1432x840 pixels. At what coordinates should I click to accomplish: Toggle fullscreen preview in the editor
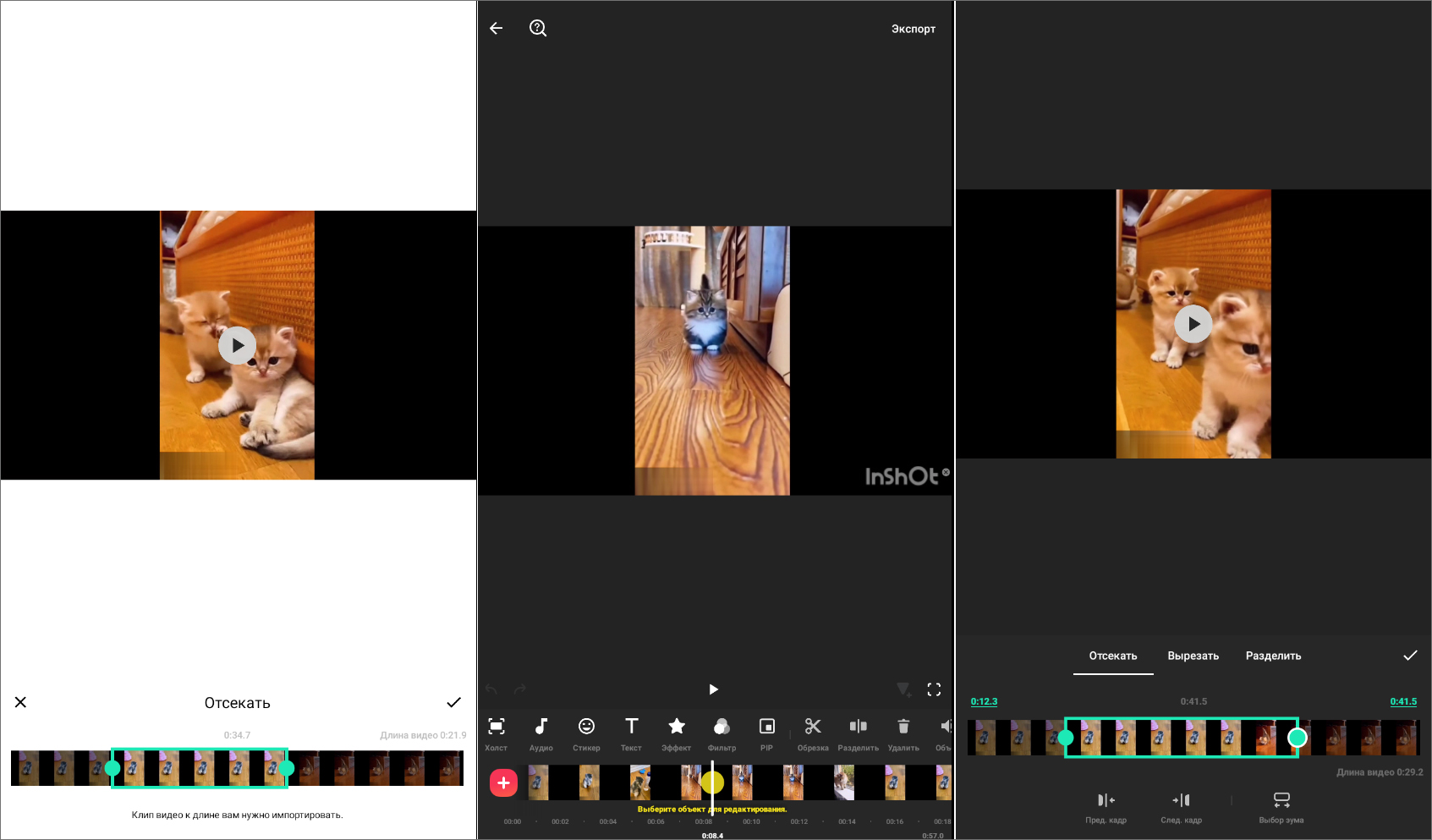point(934,689)
